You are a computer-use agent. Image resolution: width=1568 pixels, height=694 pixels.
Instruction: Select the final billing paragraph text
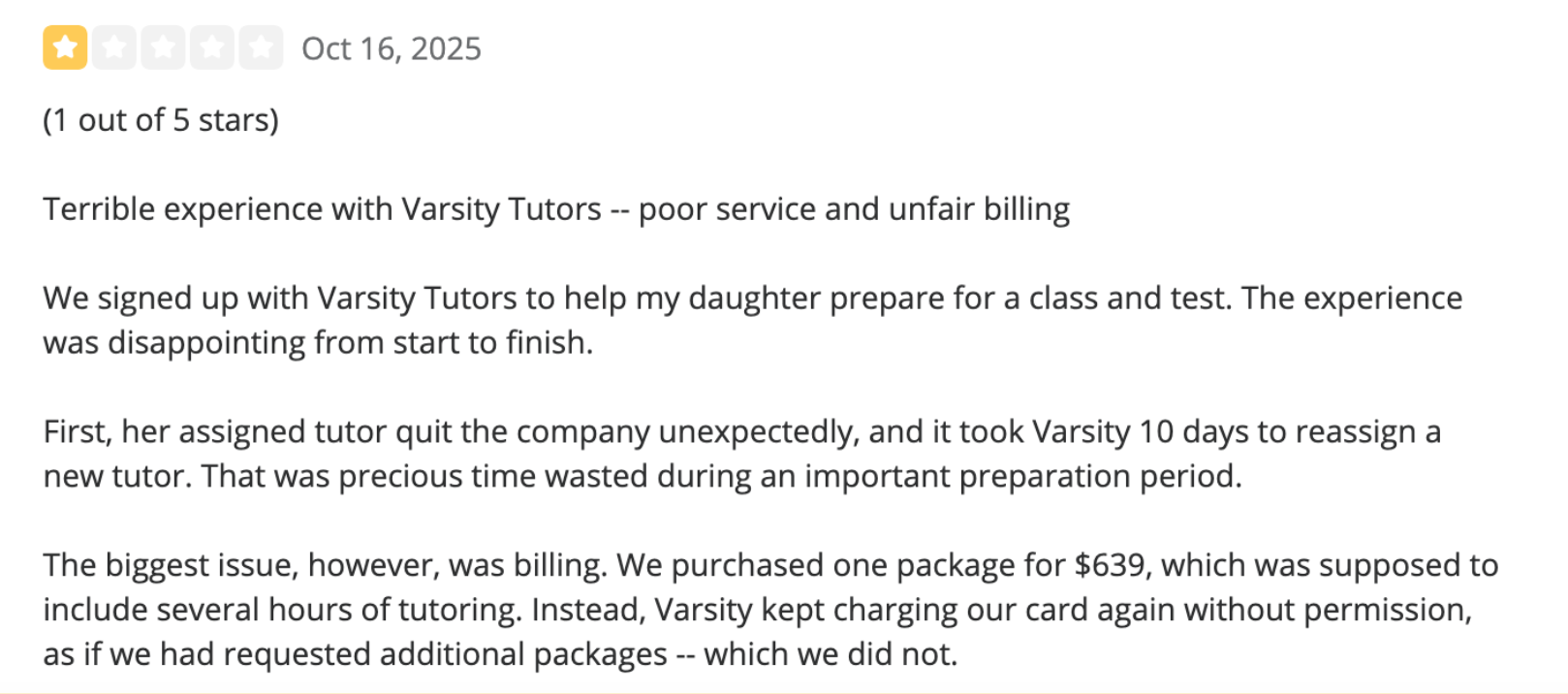[770, 609]
